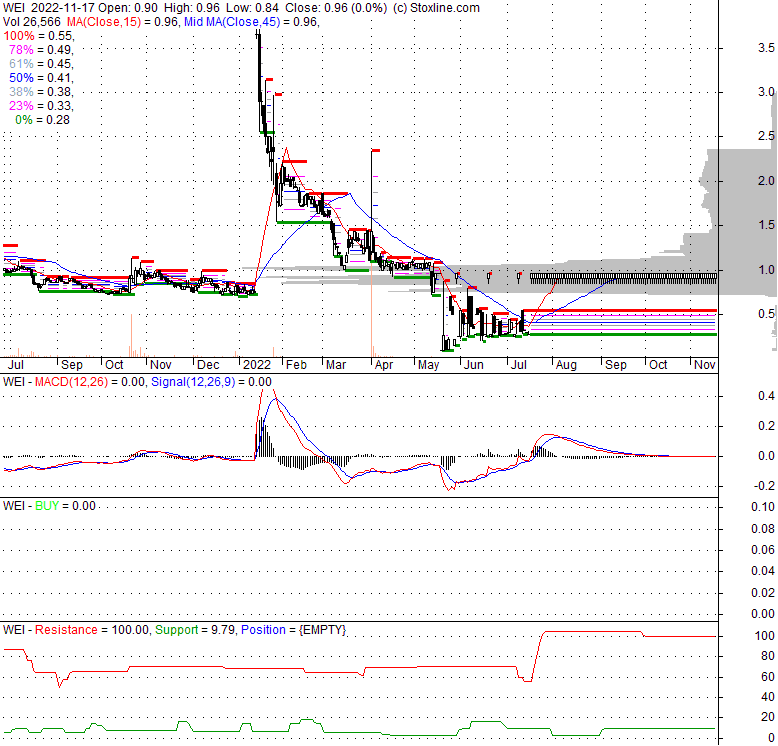778x746 pixels.
Task: Click the 'Vol 26,566' volume label
Action: coord(32,22)
